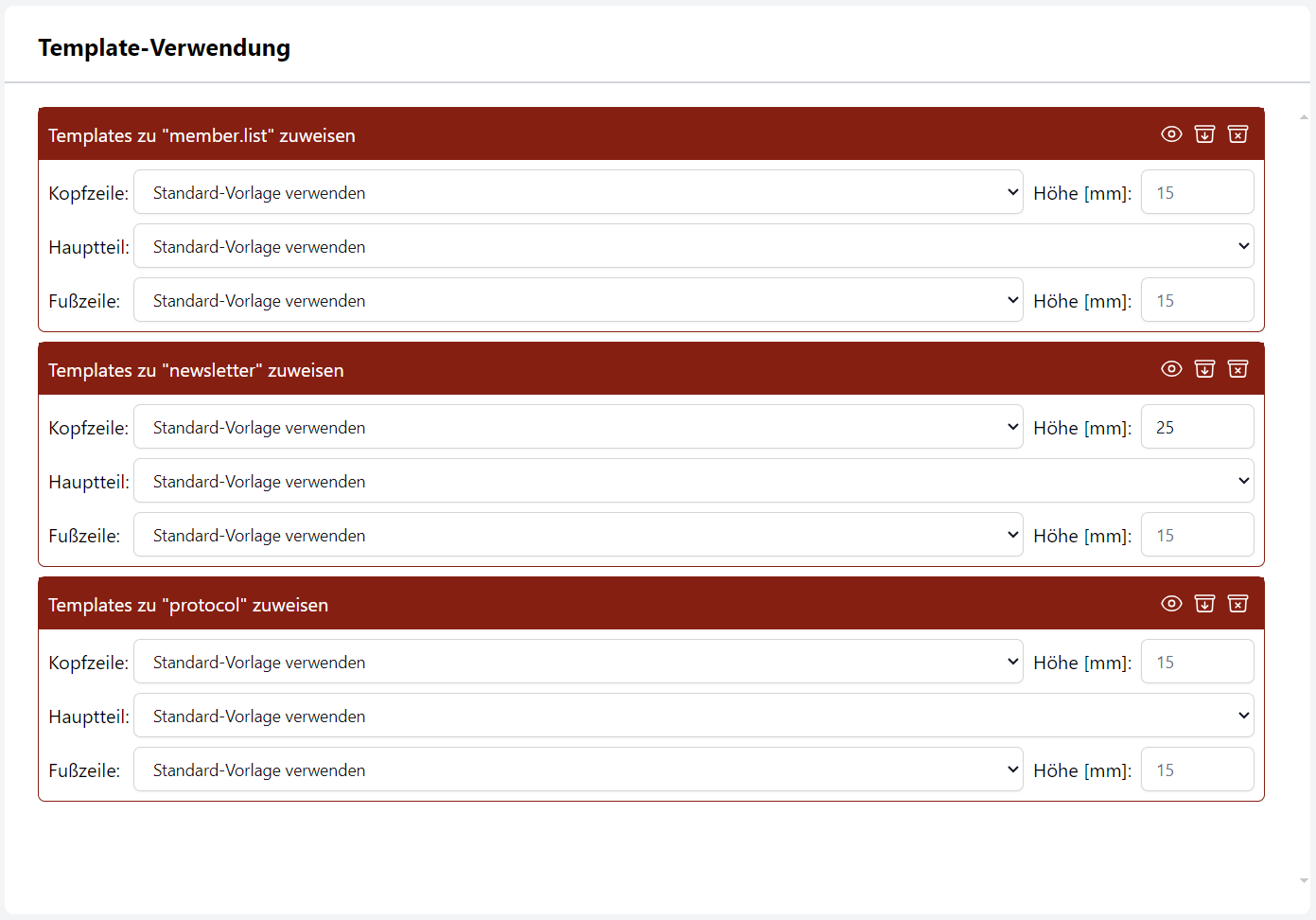Click archive-x icon in newsletter header
Screen dimensions: 1316x920
click(x=1237, y=369)
